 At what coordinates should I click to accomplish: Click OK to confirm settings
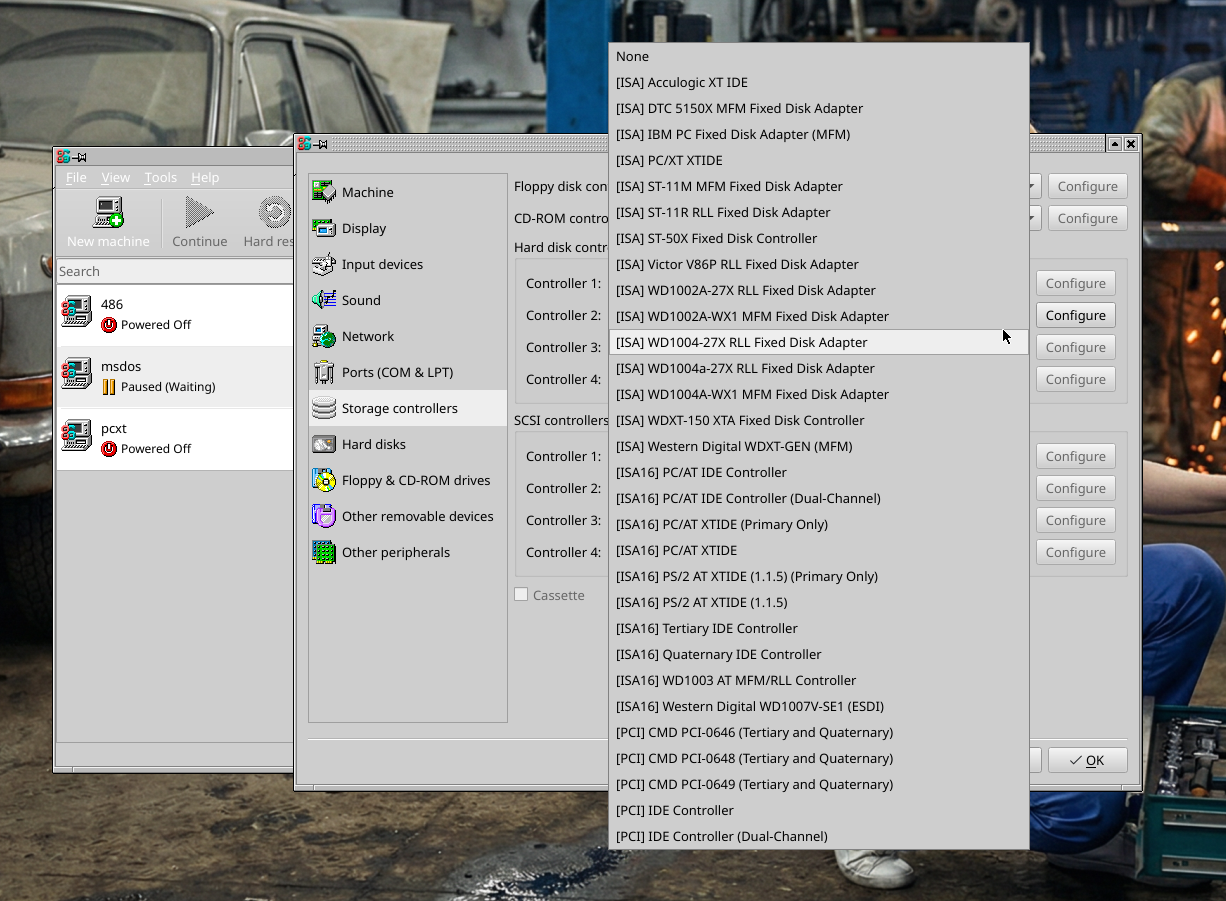[1088, 760]
